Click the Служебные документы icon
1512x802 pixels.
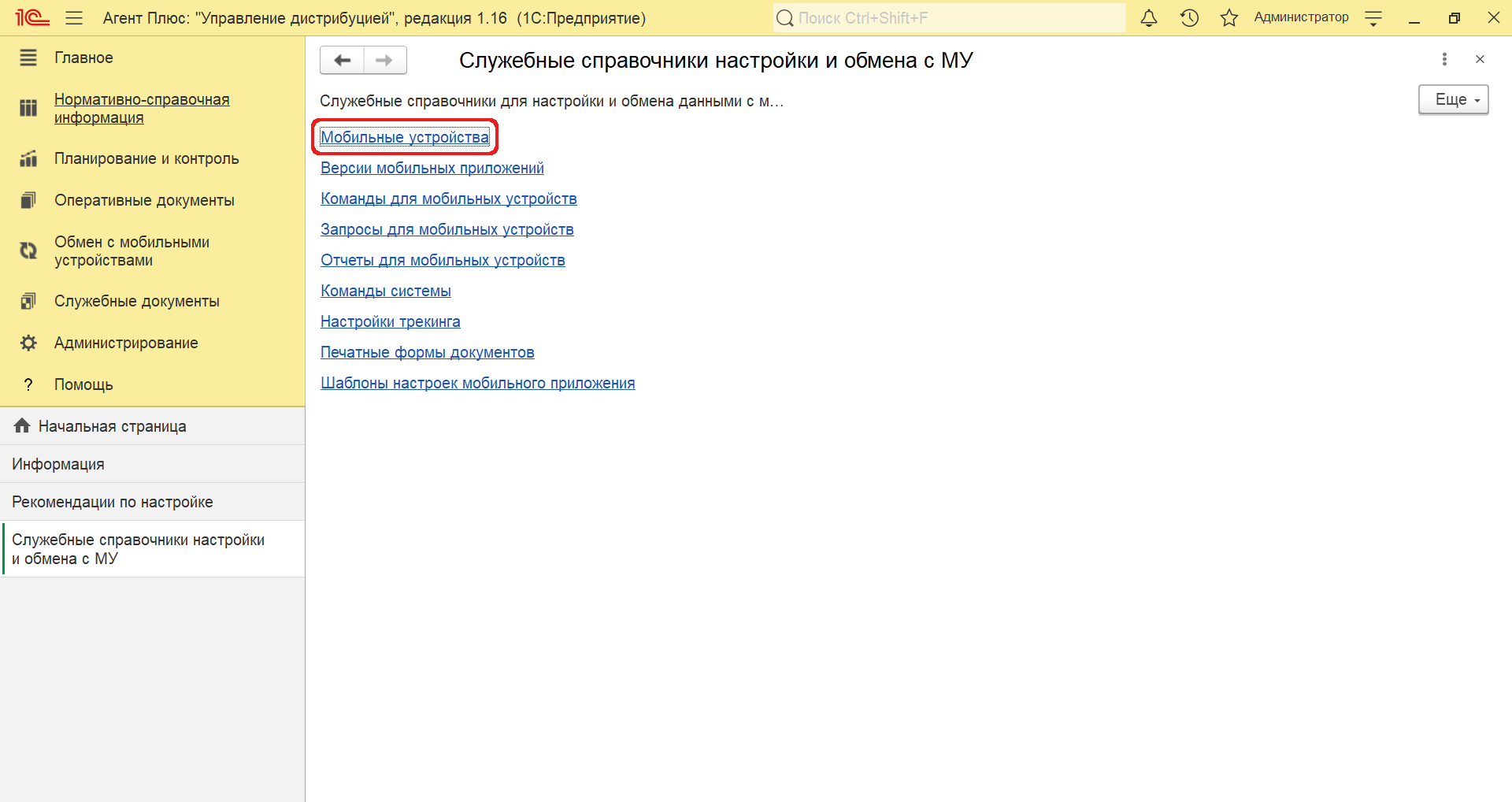pos(28,301)
